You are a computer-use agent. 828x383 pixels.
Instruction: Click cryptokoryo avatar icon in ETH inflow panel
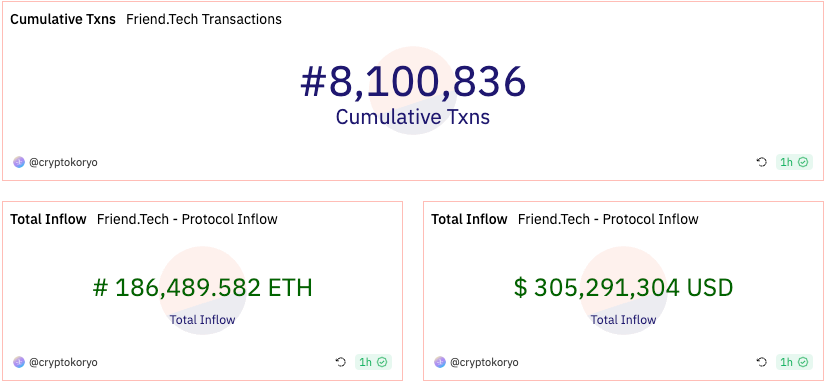coord(19,362)
